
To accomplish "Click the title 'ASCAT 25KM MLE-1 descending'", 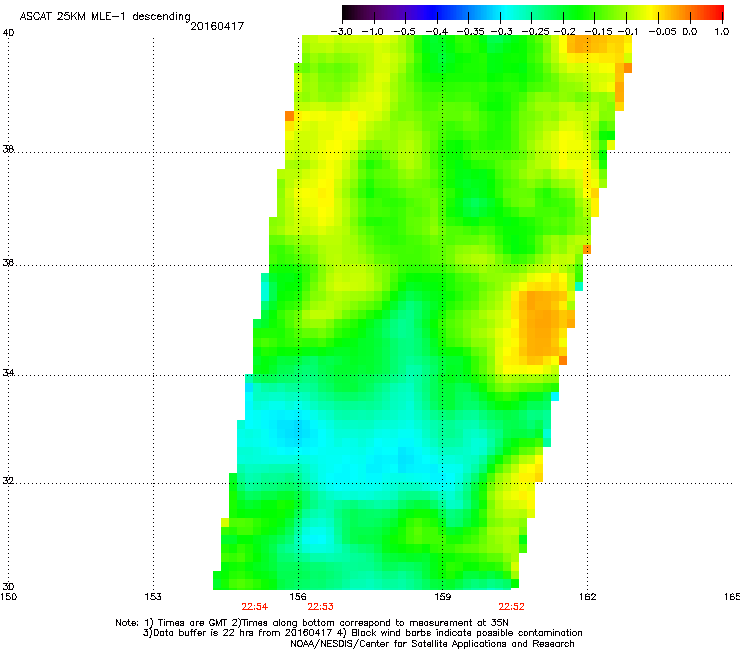I will pyautogui.click(x=105, y=16).
